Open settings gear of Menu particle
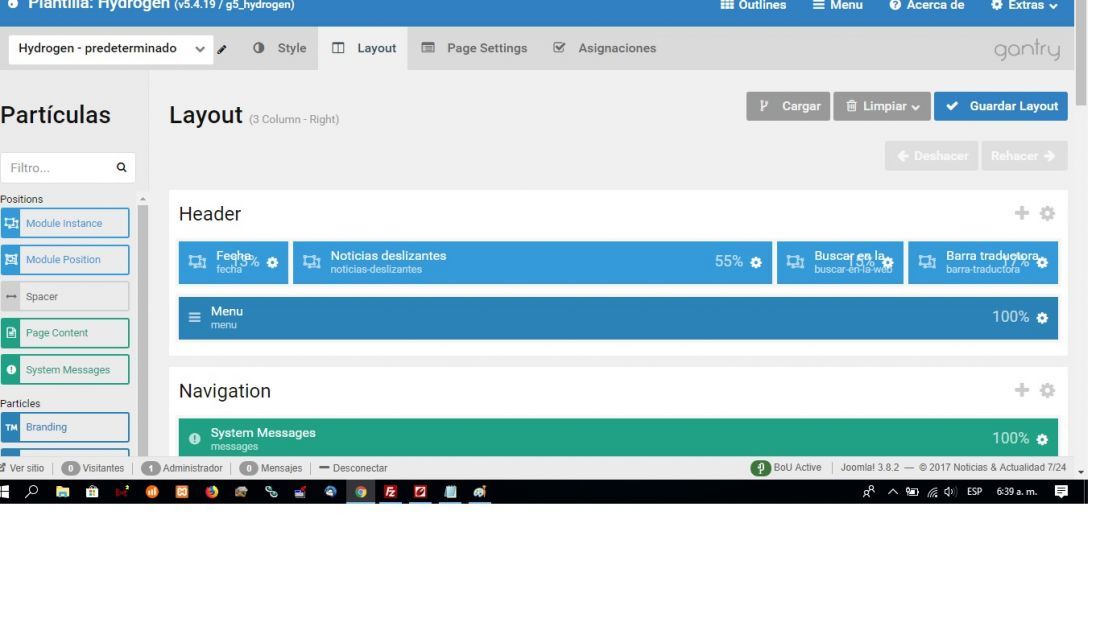The height and width of the screenshot is (618, 1100). point(1042,318)
